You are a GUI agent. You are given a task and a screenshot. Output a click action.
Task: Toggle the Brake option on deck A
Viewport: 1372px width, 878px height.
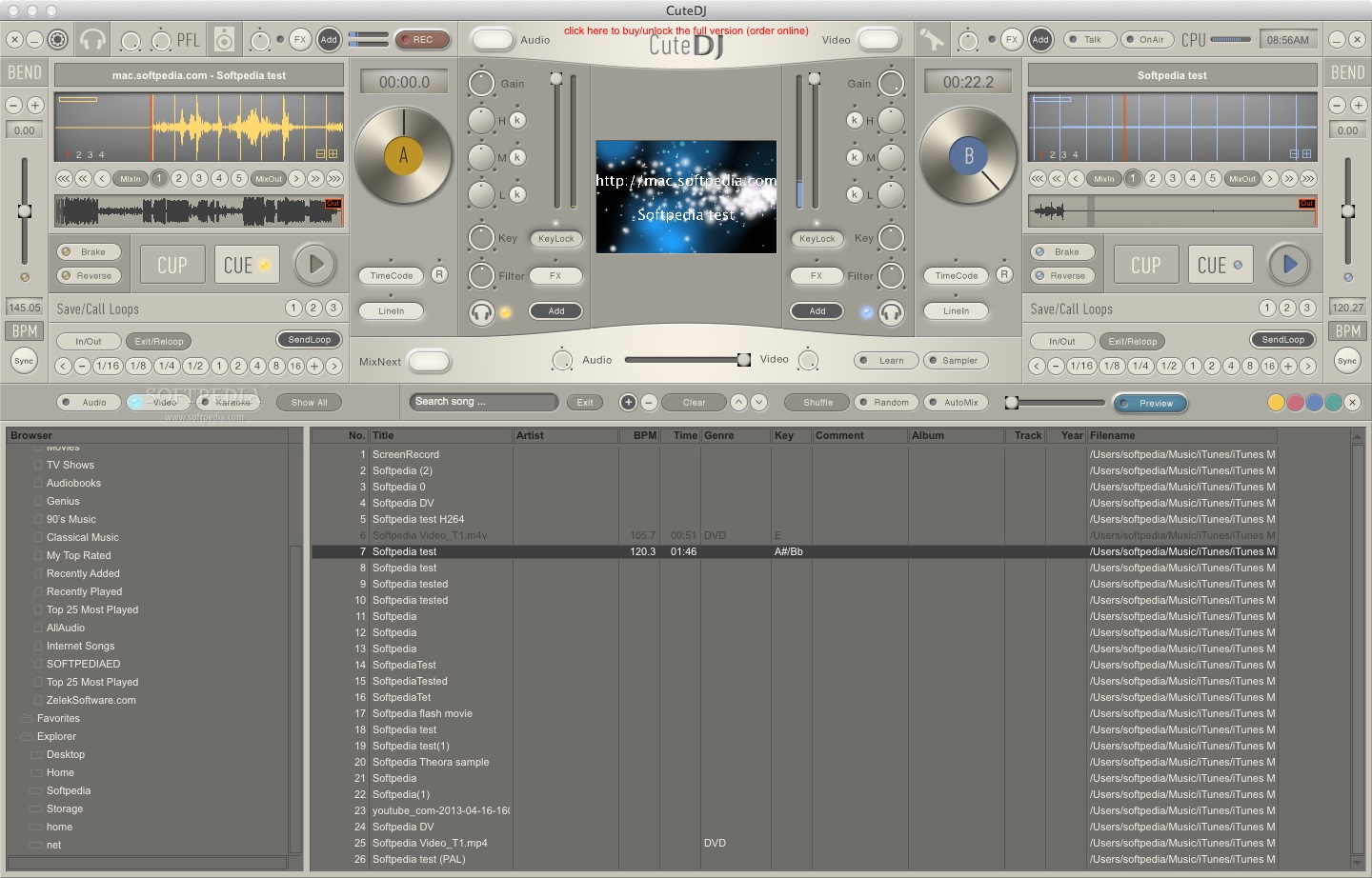pyautogui.click(x=89, y=252)
